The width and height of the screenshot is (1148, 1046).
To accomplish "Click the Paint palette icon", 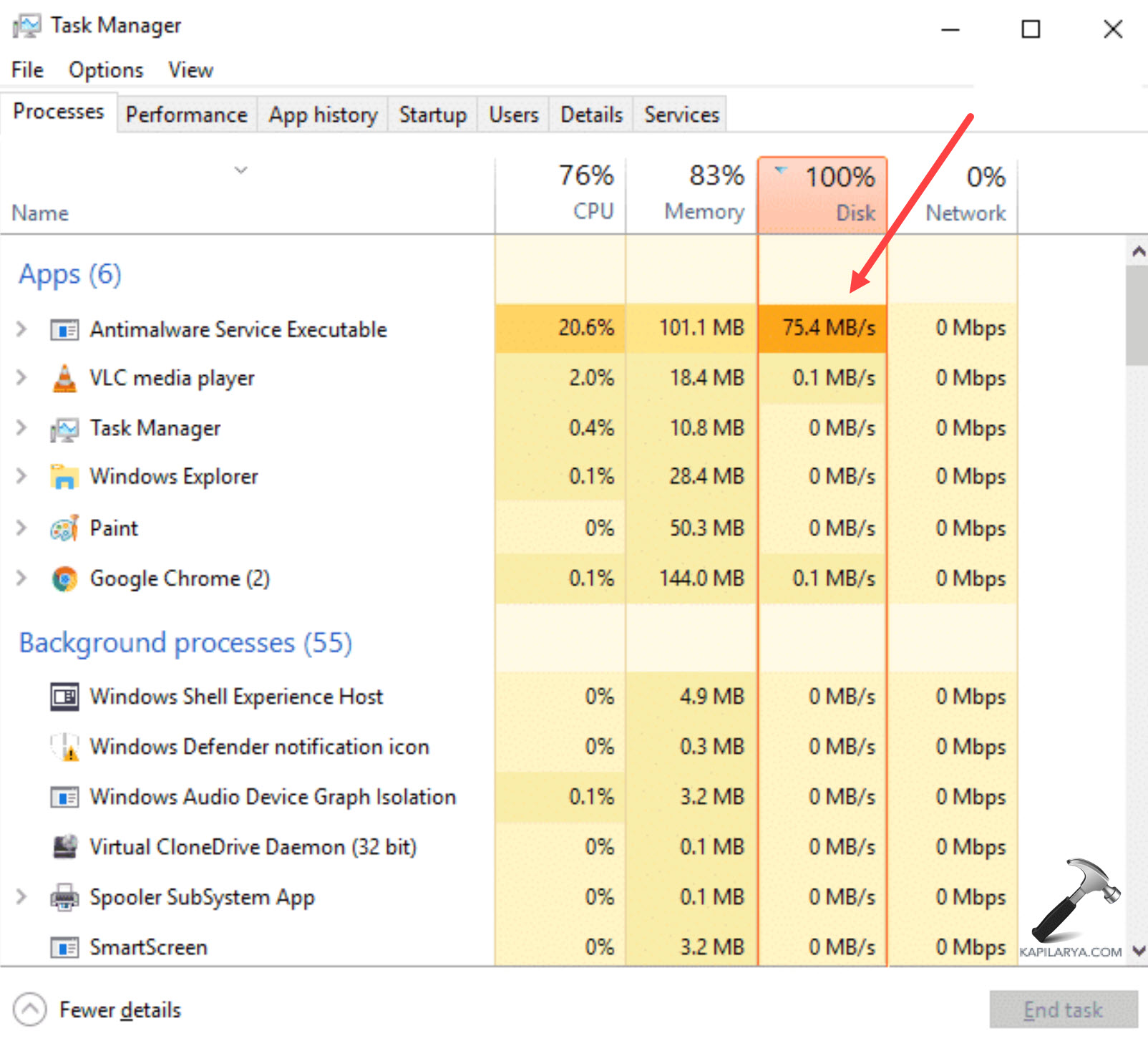I will [64, 528].
